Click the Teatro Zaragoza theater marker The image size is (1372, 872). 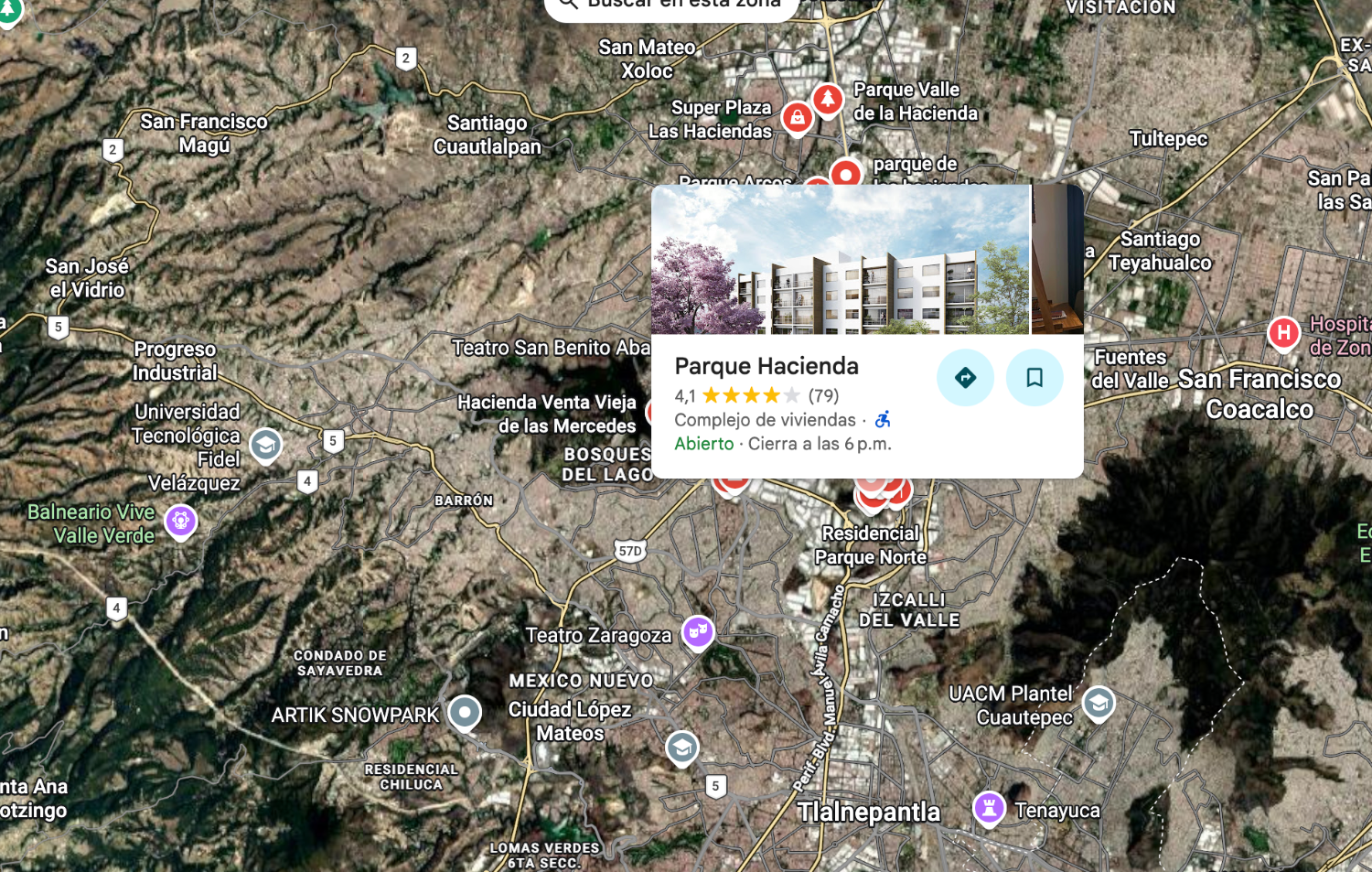coord(698,632)
